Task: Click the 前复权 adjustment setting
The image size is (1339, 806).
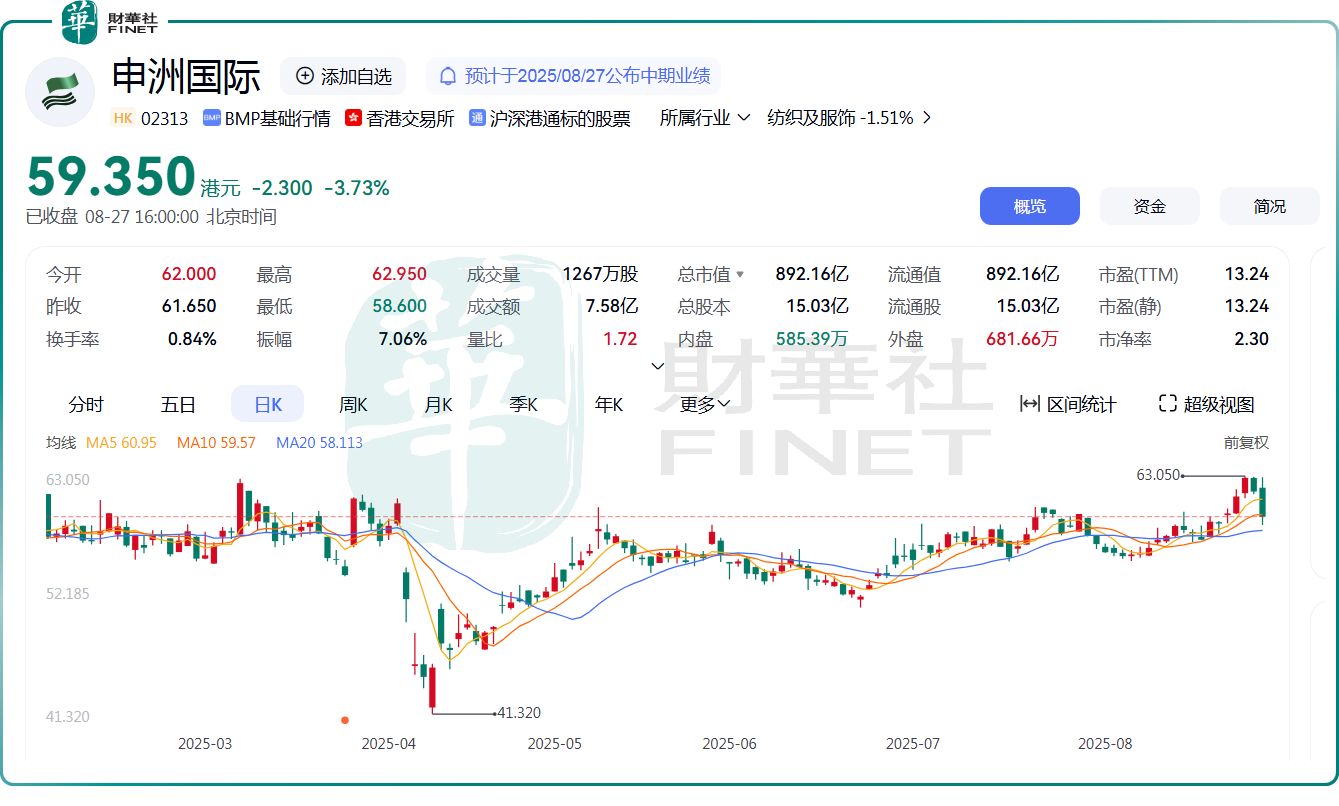Action: click(1246, 442)
